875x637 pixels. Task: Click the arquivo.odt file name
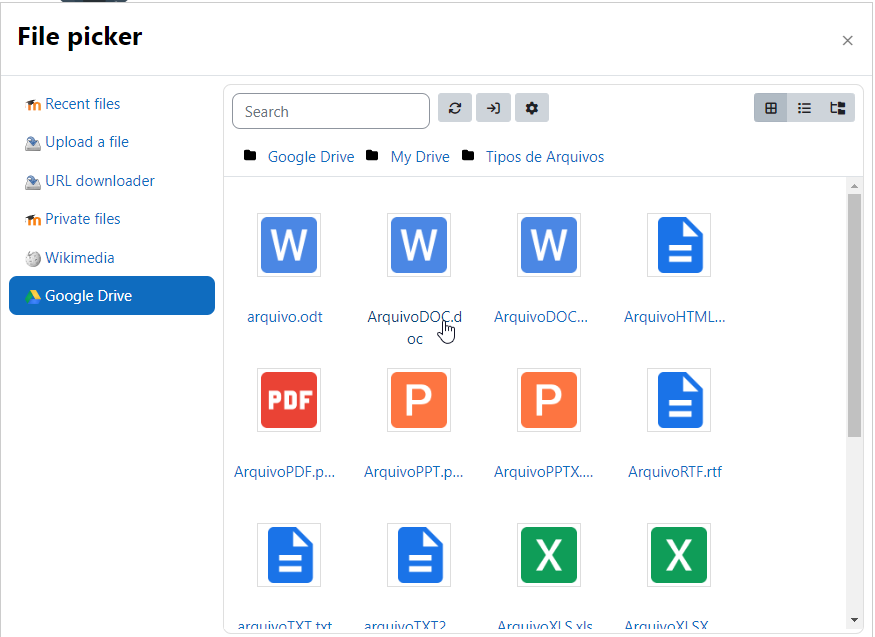pos(285,317)
